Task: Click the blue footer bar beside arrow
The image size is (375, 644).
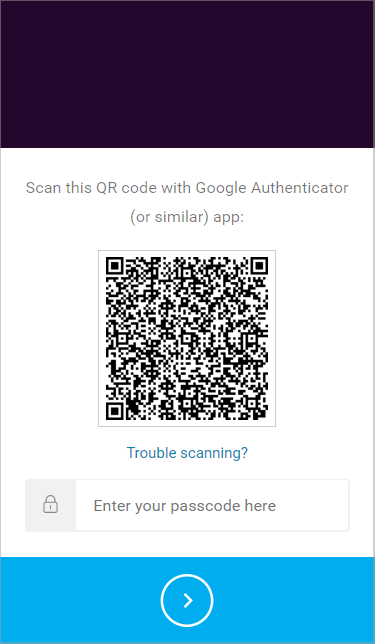Action: (288, 600)
